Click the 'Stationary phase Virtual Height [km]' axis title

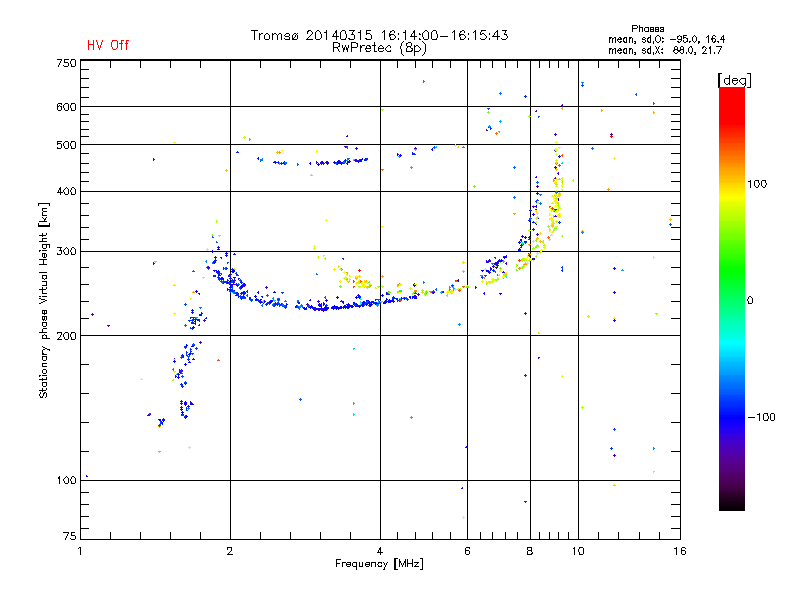[x=43, y=300]
